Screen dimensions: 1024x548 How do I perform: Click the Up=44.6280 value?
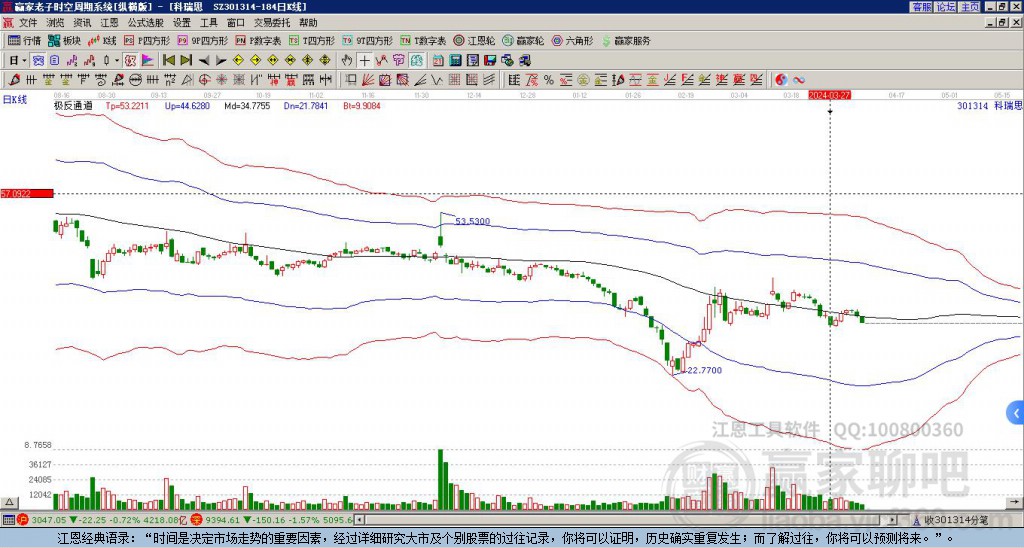point(187,105)
